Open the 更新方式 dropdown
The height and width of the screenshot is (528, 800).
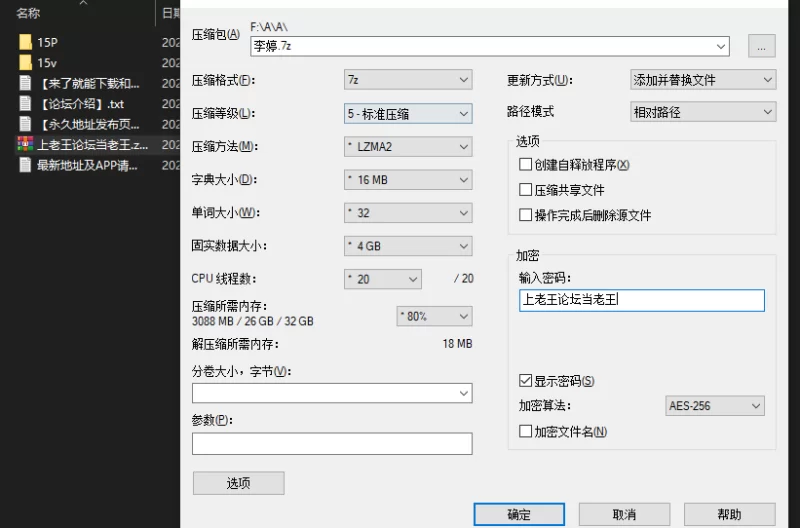point(703,80)
